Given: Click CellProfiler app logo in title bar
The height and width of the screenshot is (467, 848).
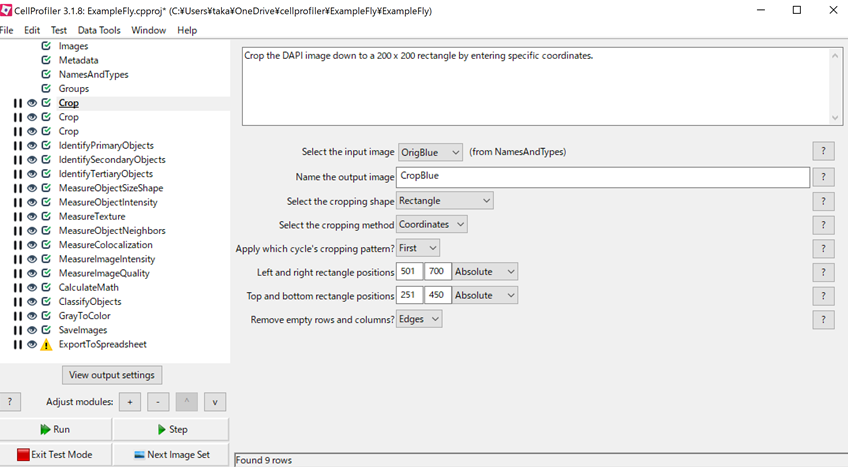Looking at the screenshot, I should click(6, 10).
